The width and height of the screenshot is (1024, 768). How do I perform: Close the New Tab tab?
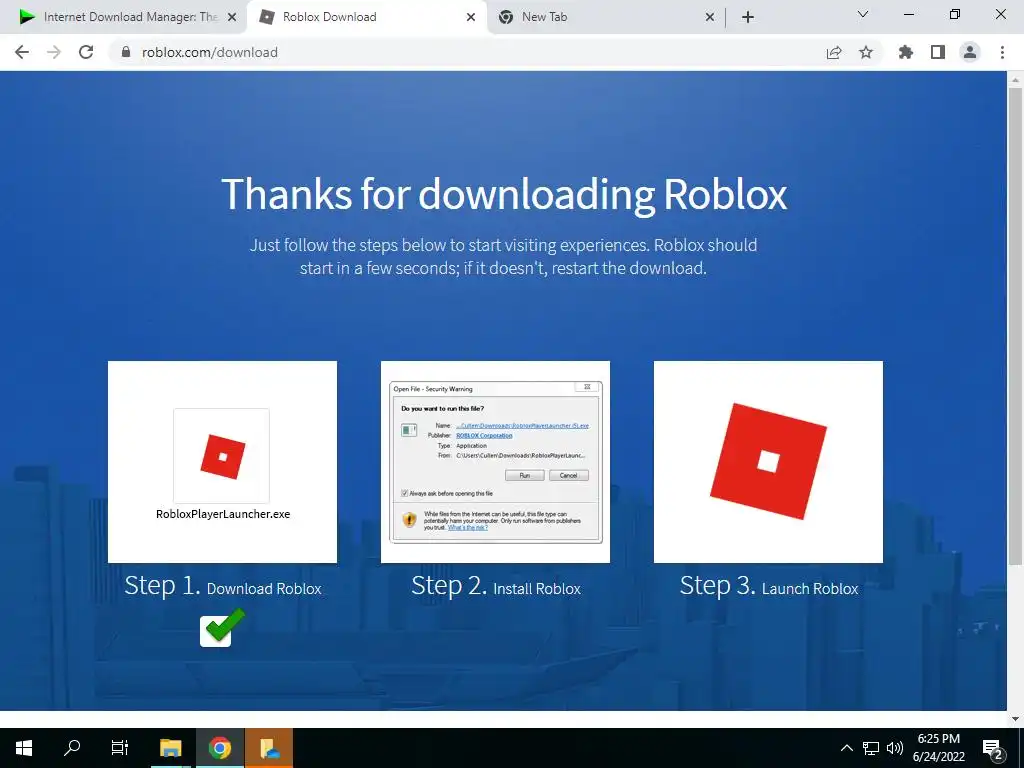[710, 18]
